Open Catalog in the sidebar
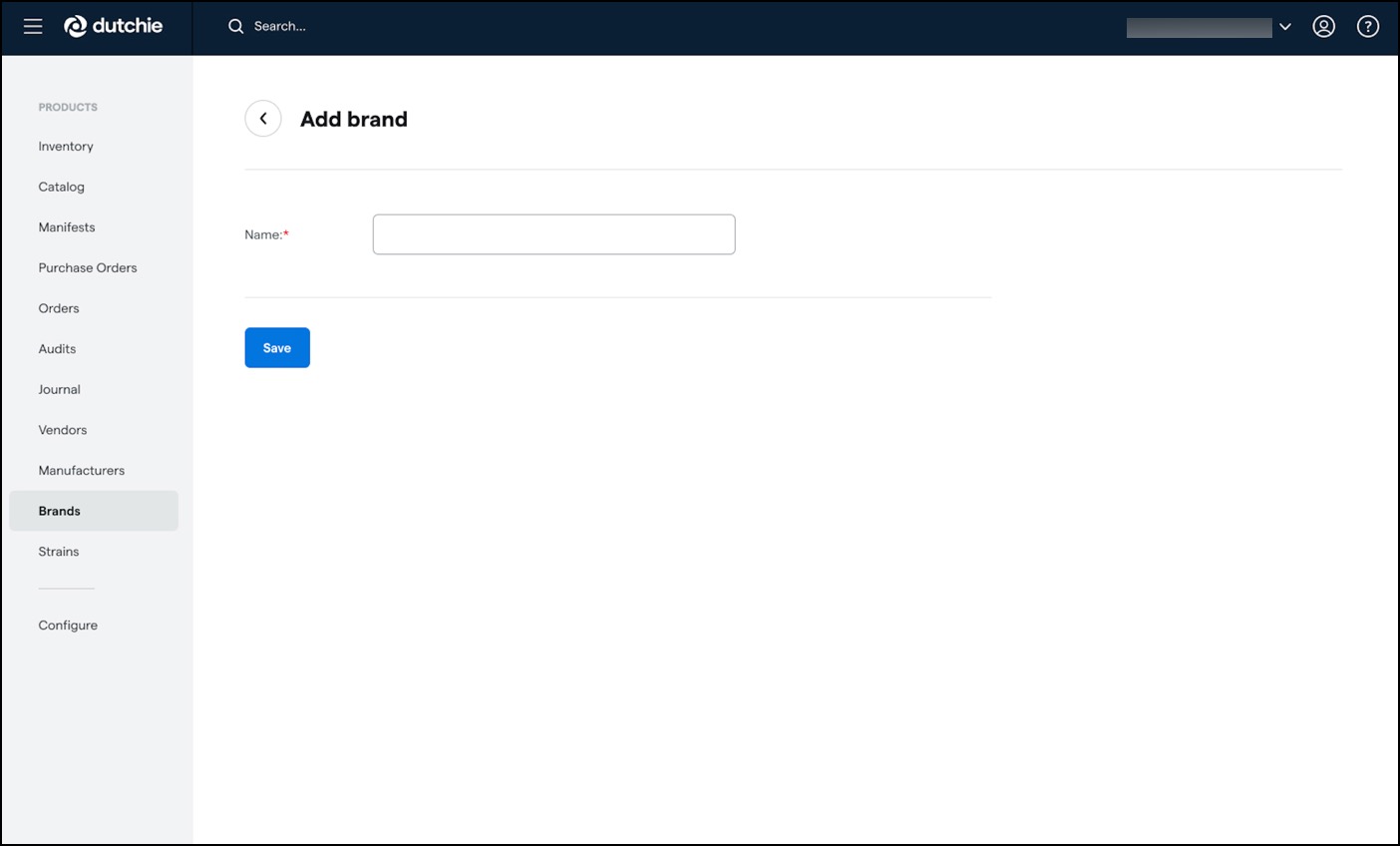Screen dimensions: 1400x846 click(x=62, y=187)
